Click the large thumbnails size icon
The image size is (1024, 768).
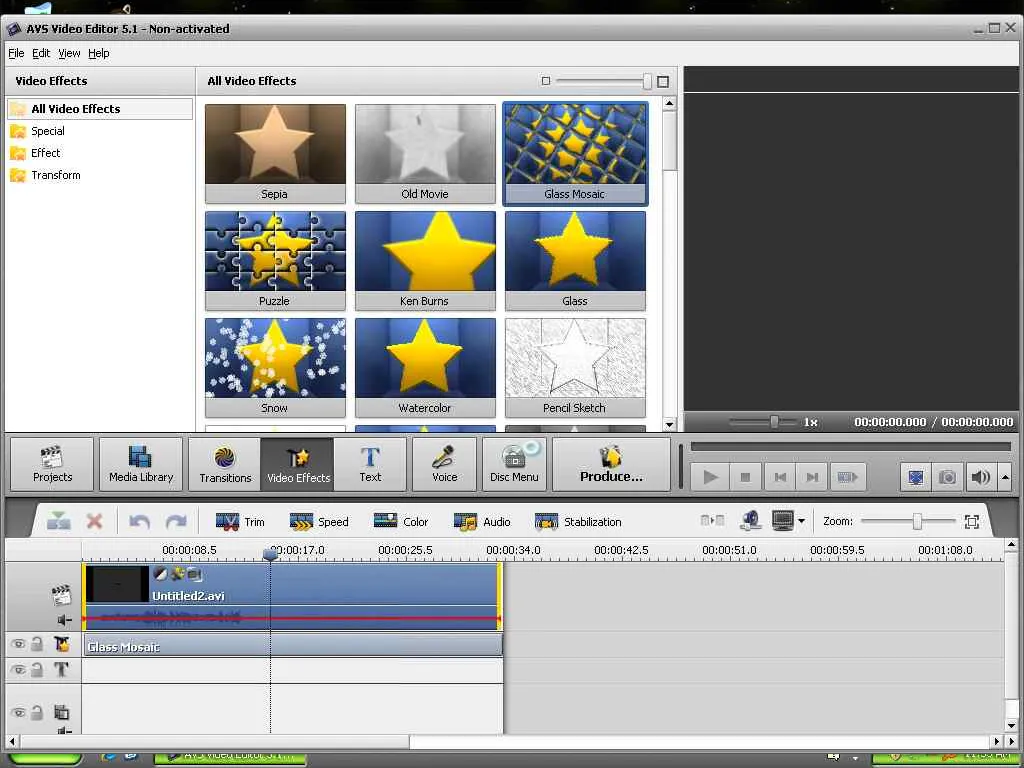(663, 82)
